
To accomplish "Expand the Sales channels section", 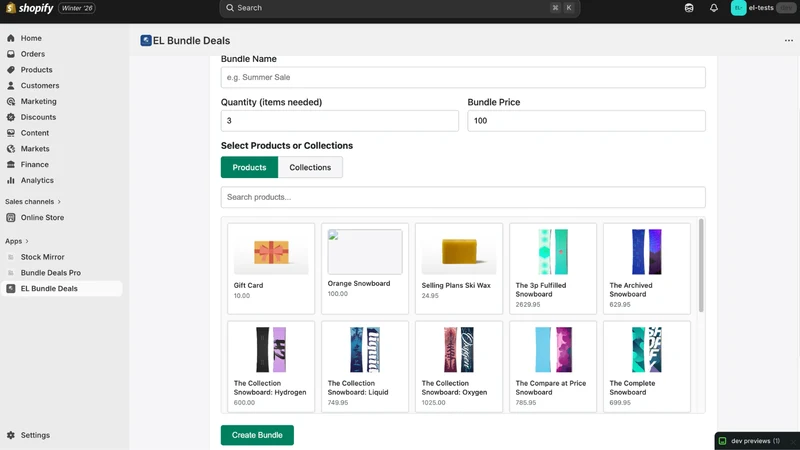I will click(x=33, y=202).
